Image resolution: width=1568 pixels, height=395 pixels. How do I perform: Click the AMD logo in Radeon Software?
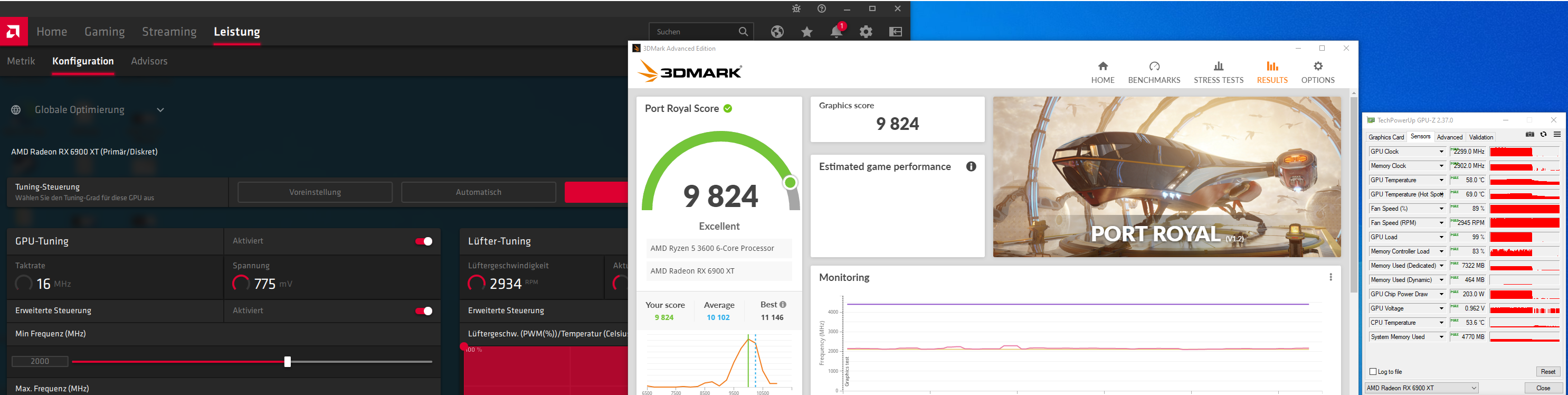[x=14, y=32]
